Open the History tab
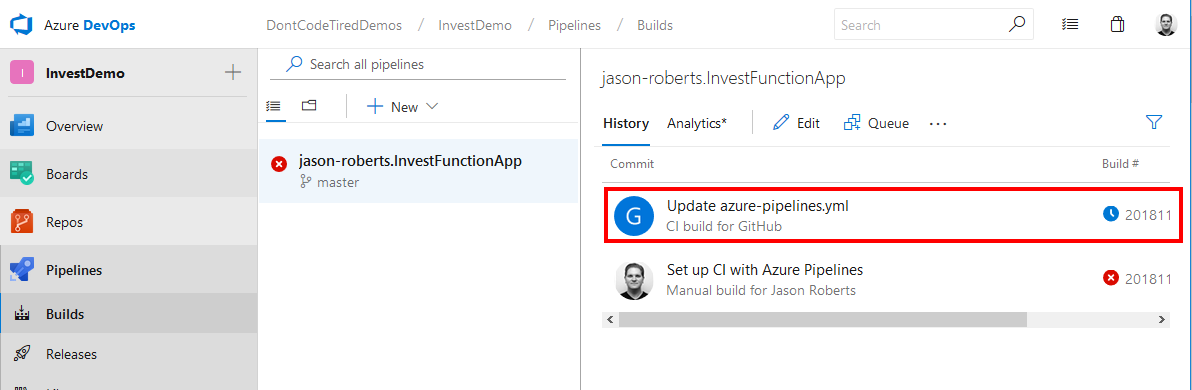 point(626,124)
